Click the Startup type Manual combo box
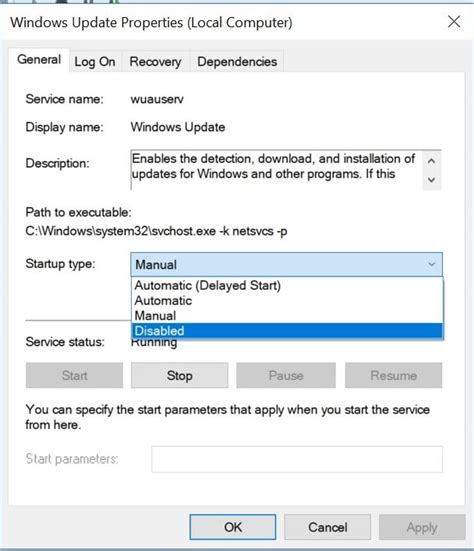 286,264
